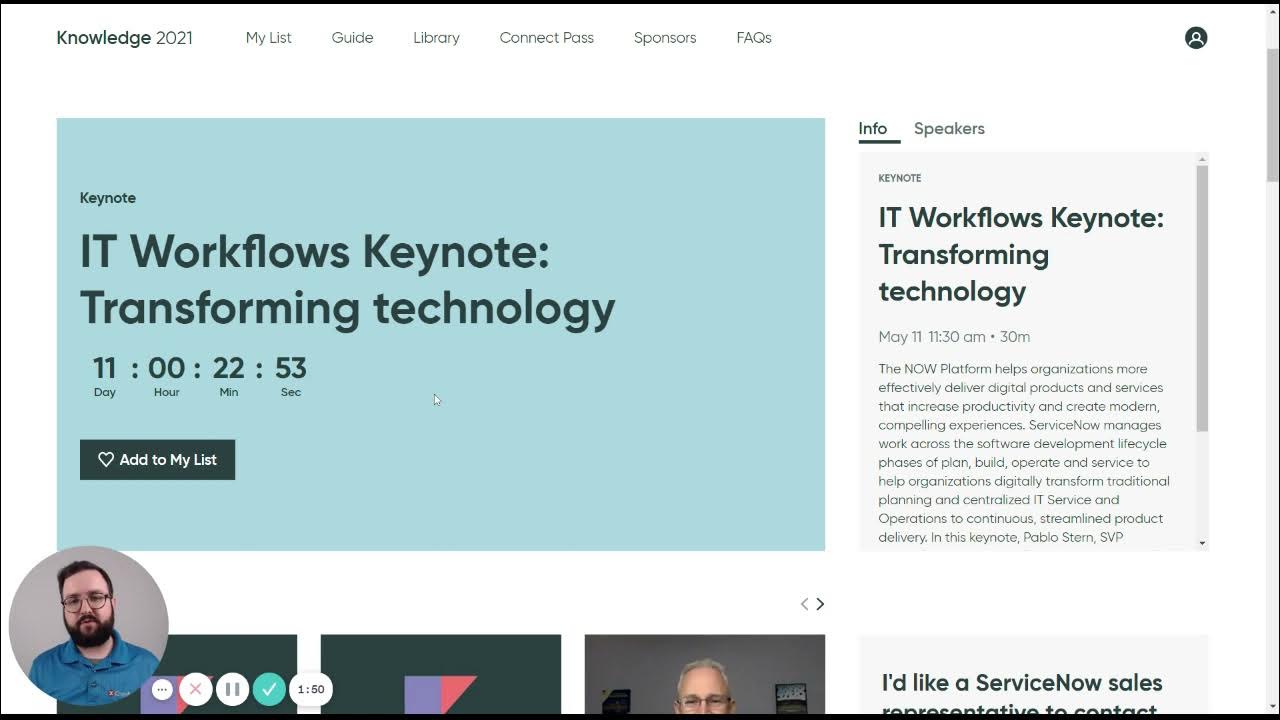Open My List menu item

[x=269, y=38]
